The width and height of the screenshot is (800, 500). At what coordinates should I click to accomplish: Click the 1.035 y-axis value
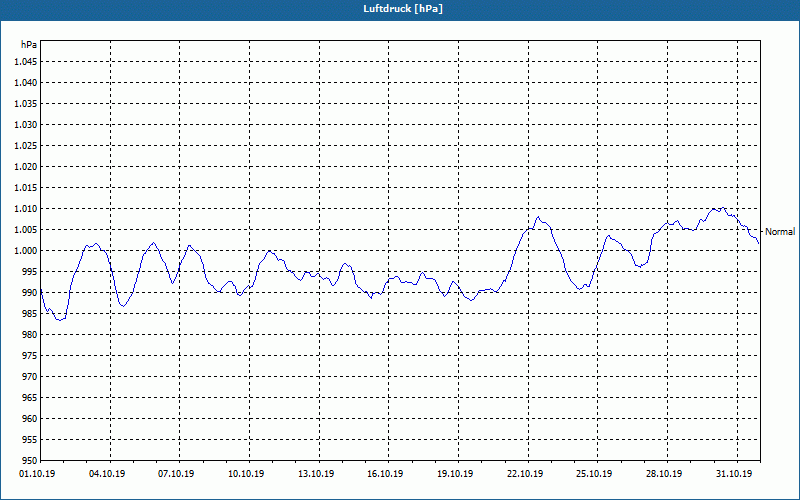click(x=27, y=104)
